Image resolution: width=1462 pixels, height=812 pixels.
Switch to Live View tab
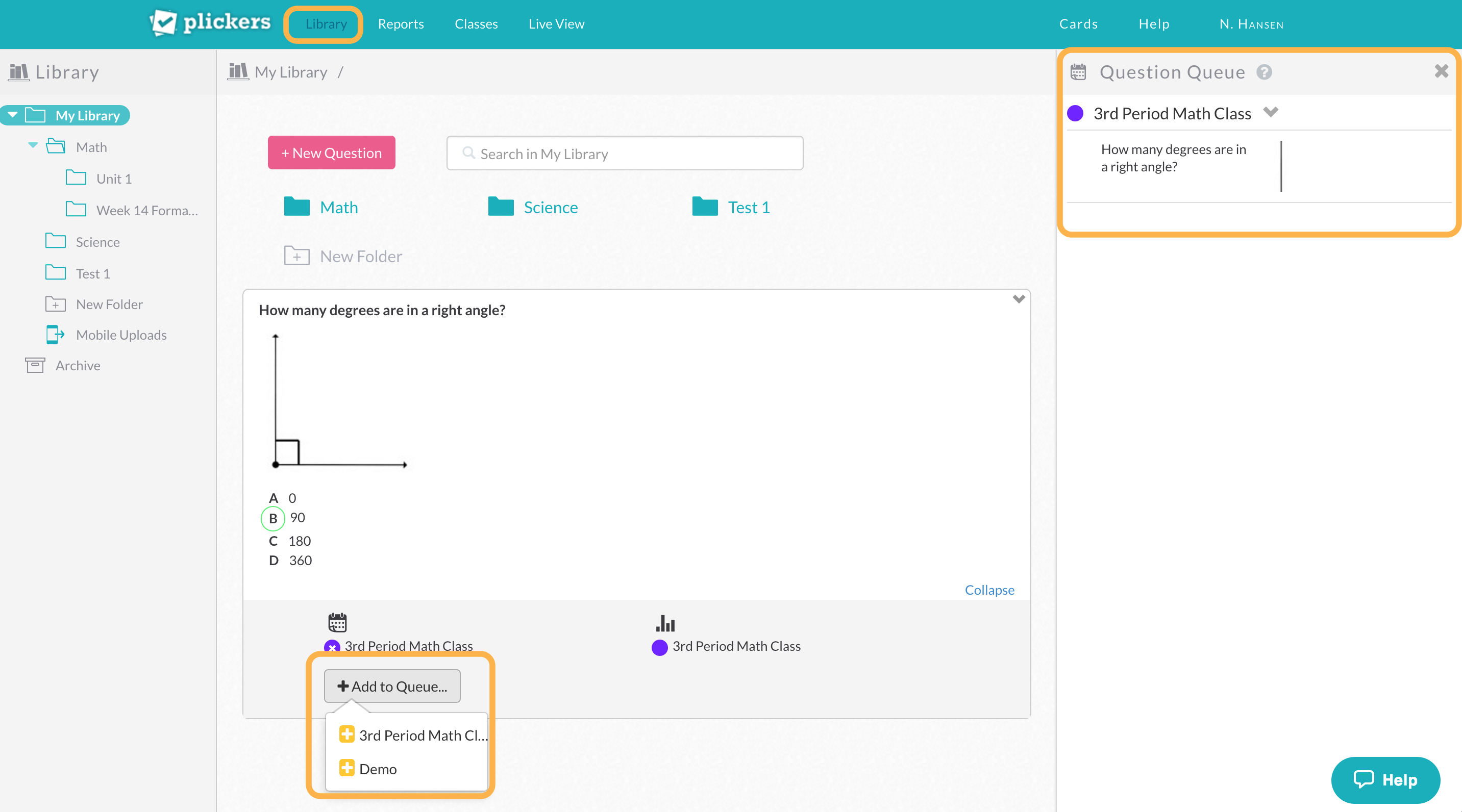click(x=556, y=24)
